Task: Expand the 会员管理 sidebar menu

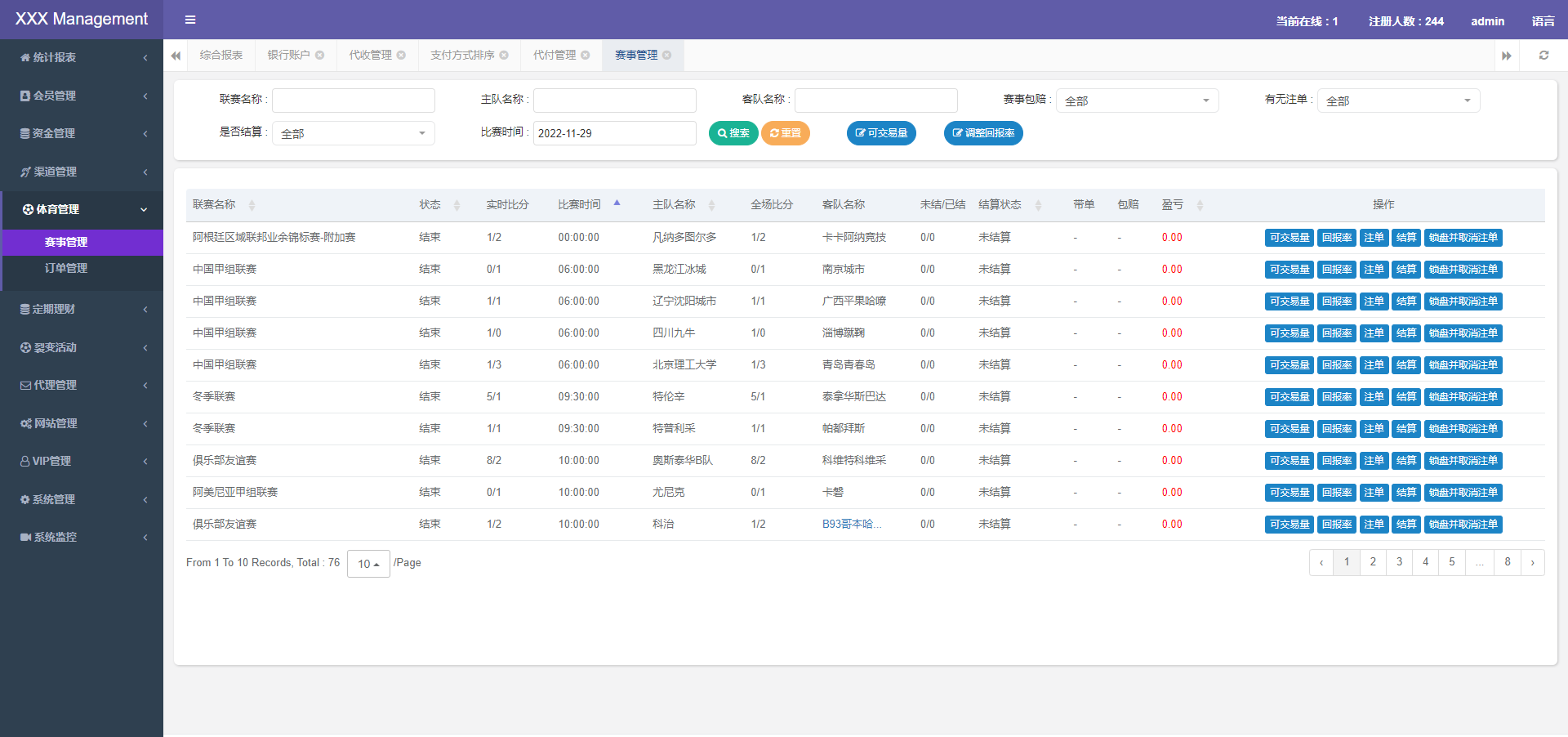Action: coord(82,96)
